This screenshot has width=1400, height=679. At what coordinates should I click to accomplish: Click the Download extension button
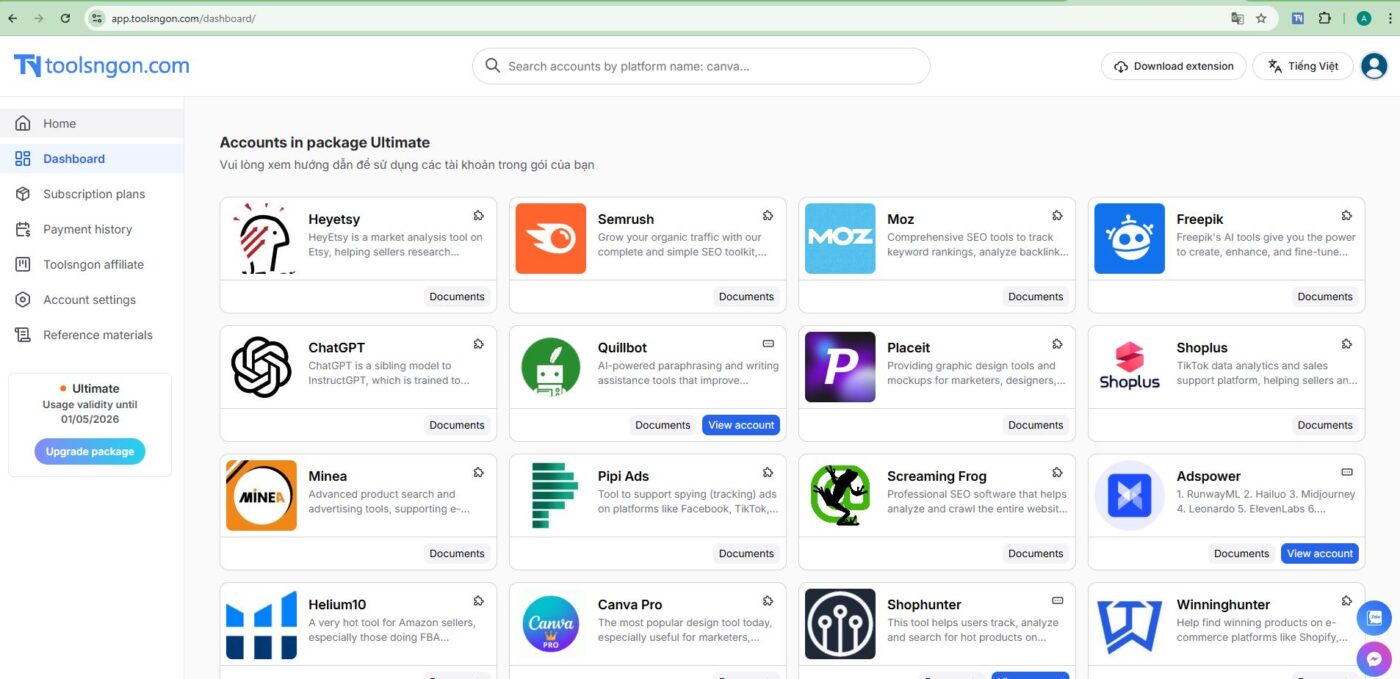pyautogui.click(x=1174, y=66)
